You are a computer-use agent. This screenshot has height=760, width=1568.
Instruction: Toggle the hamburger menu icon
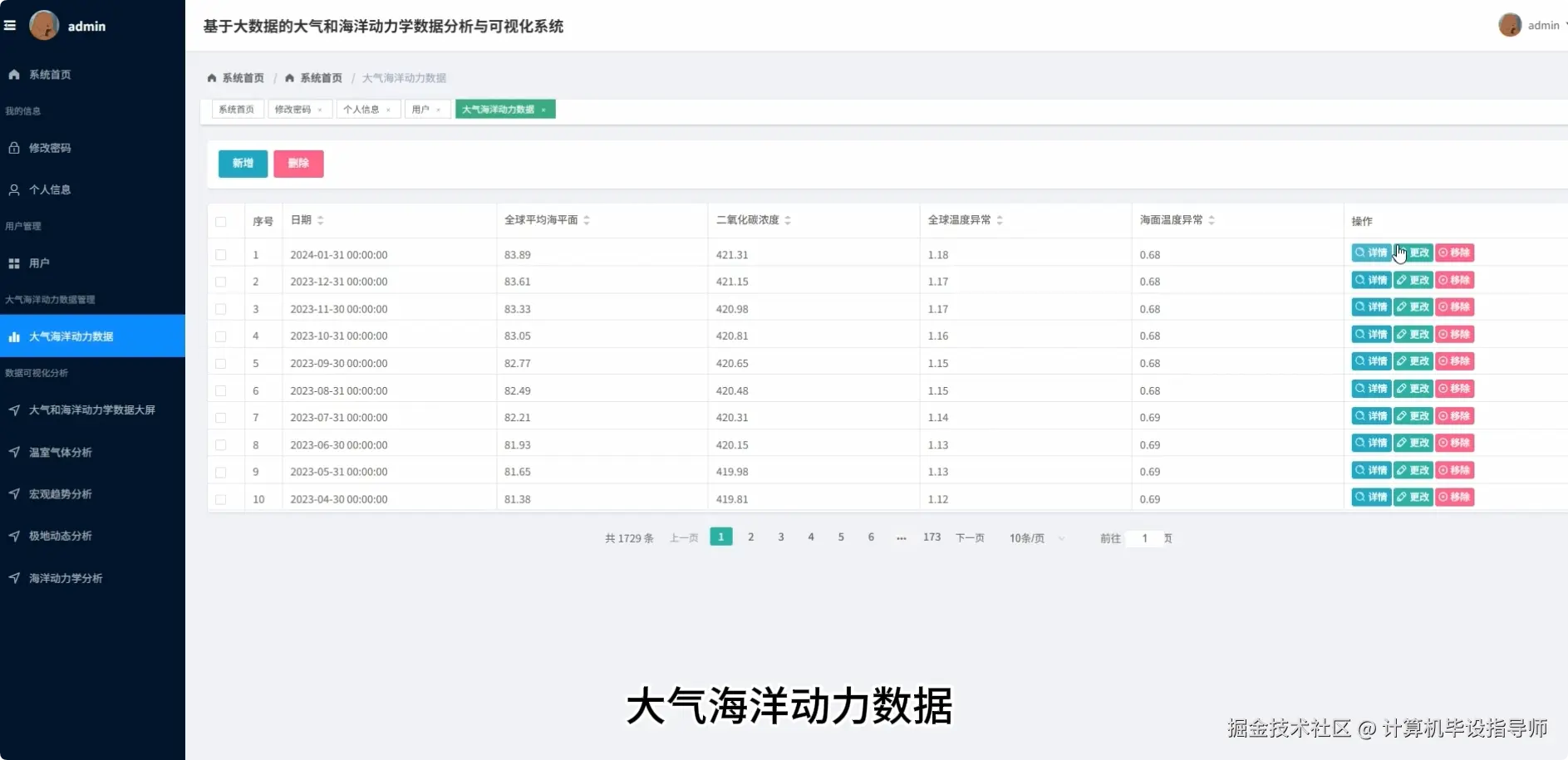click(x=10, y=26)
